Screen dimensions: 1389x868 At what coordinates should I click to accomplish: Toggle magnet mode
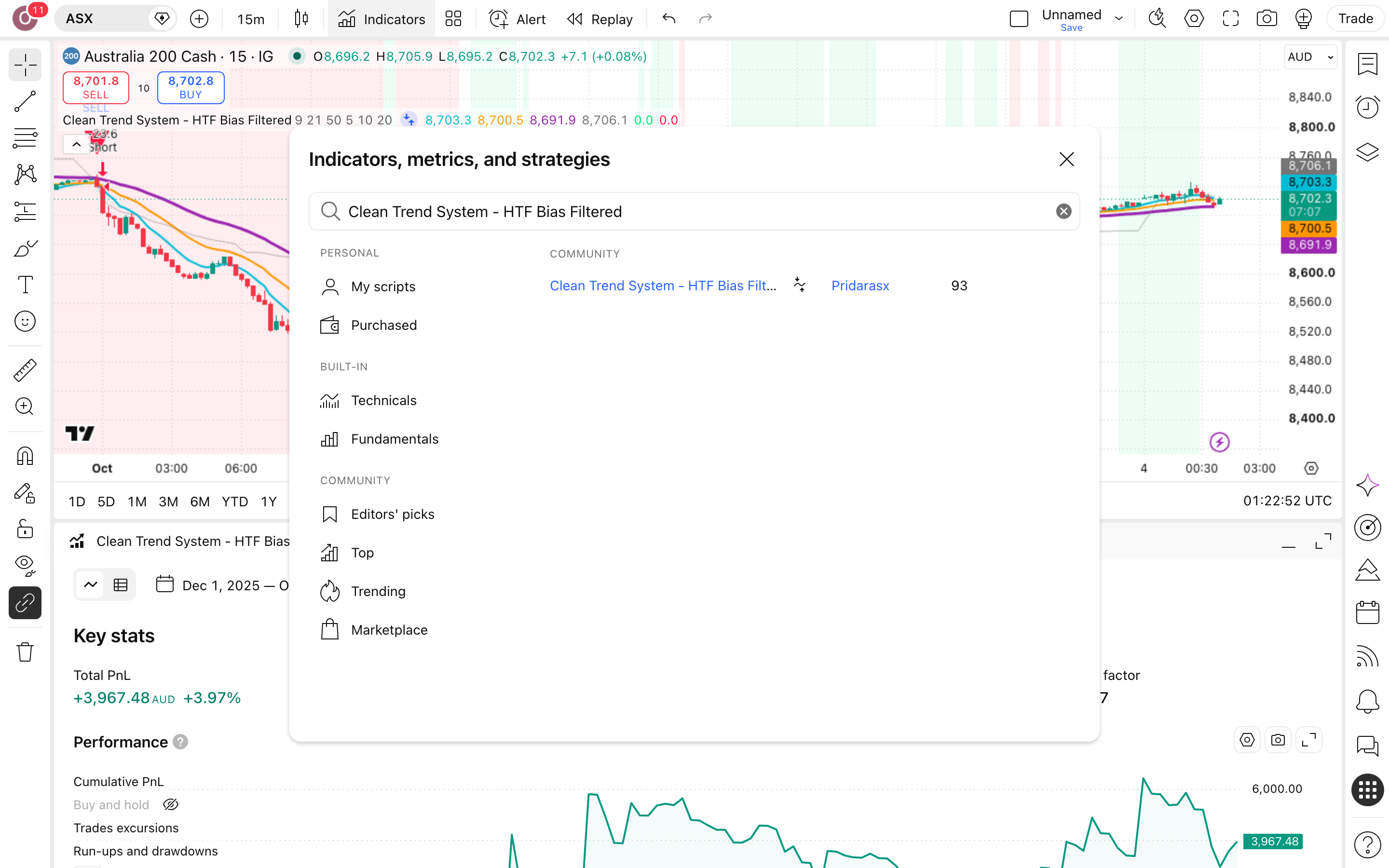click(x=25, y=456)
